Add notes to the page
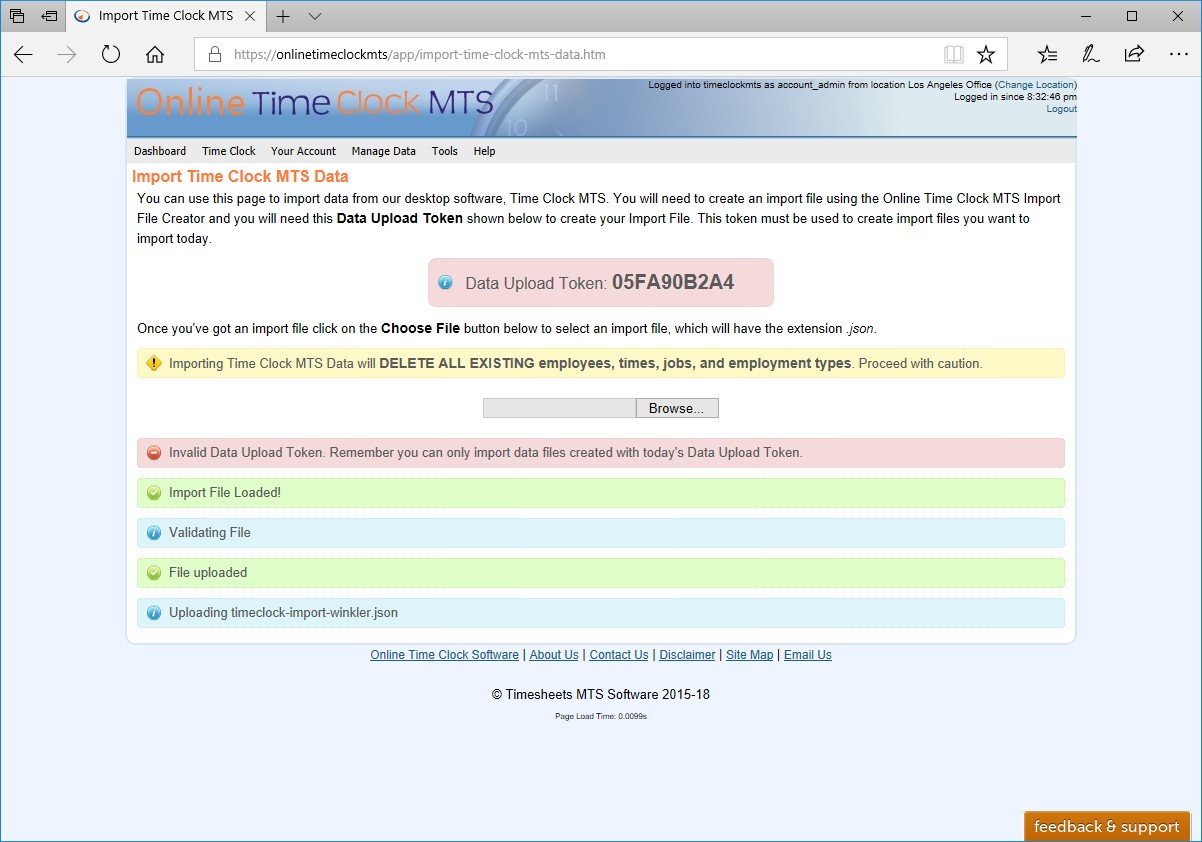 (x=1091, y=55)
